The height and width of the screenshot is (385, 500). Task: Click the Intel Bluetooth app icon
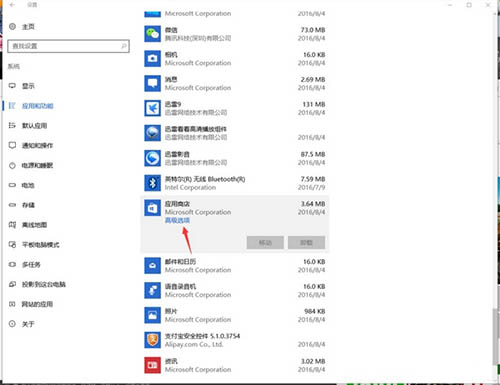pos(152,183)
